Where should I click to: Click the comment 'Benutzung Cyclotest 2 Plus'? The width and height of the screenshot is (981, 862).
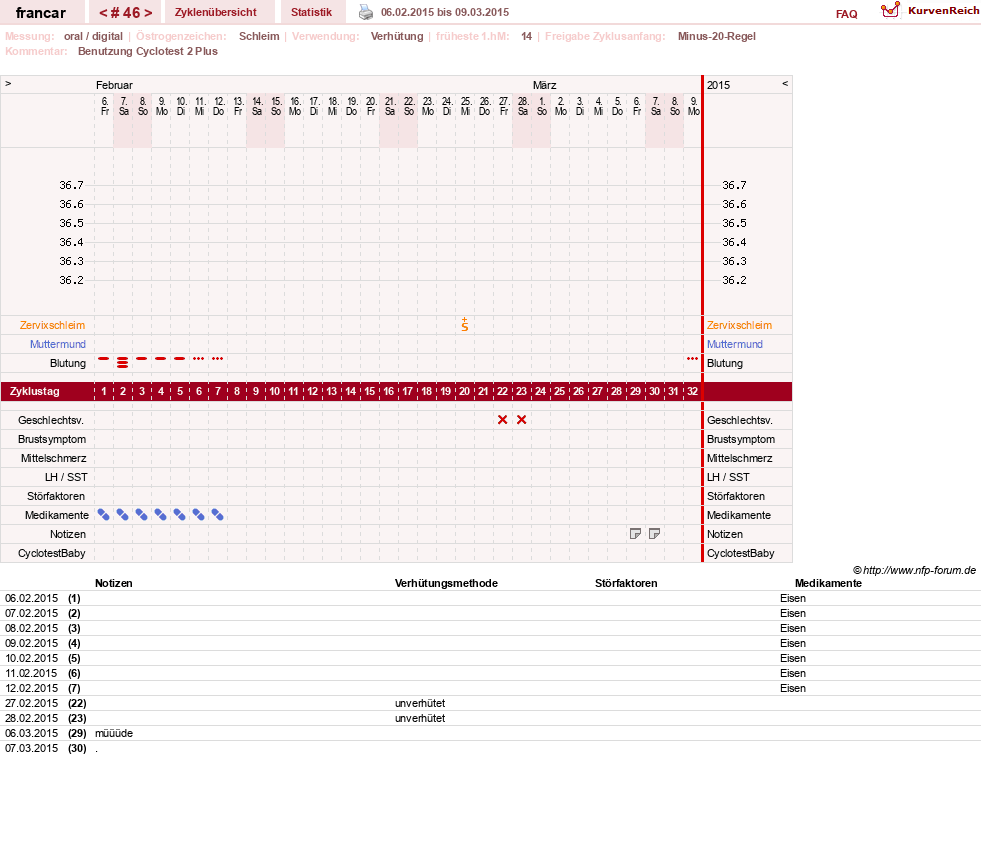pyautogui.click(x=148, y=51)
